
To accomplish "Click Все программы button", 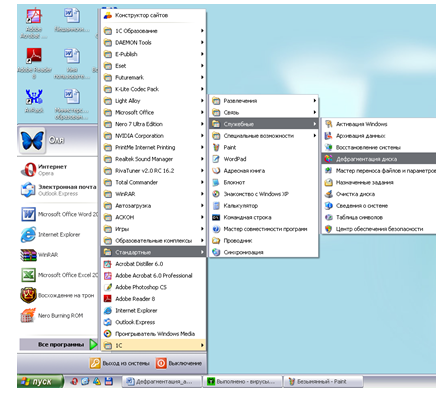I will tap(59, 345).
